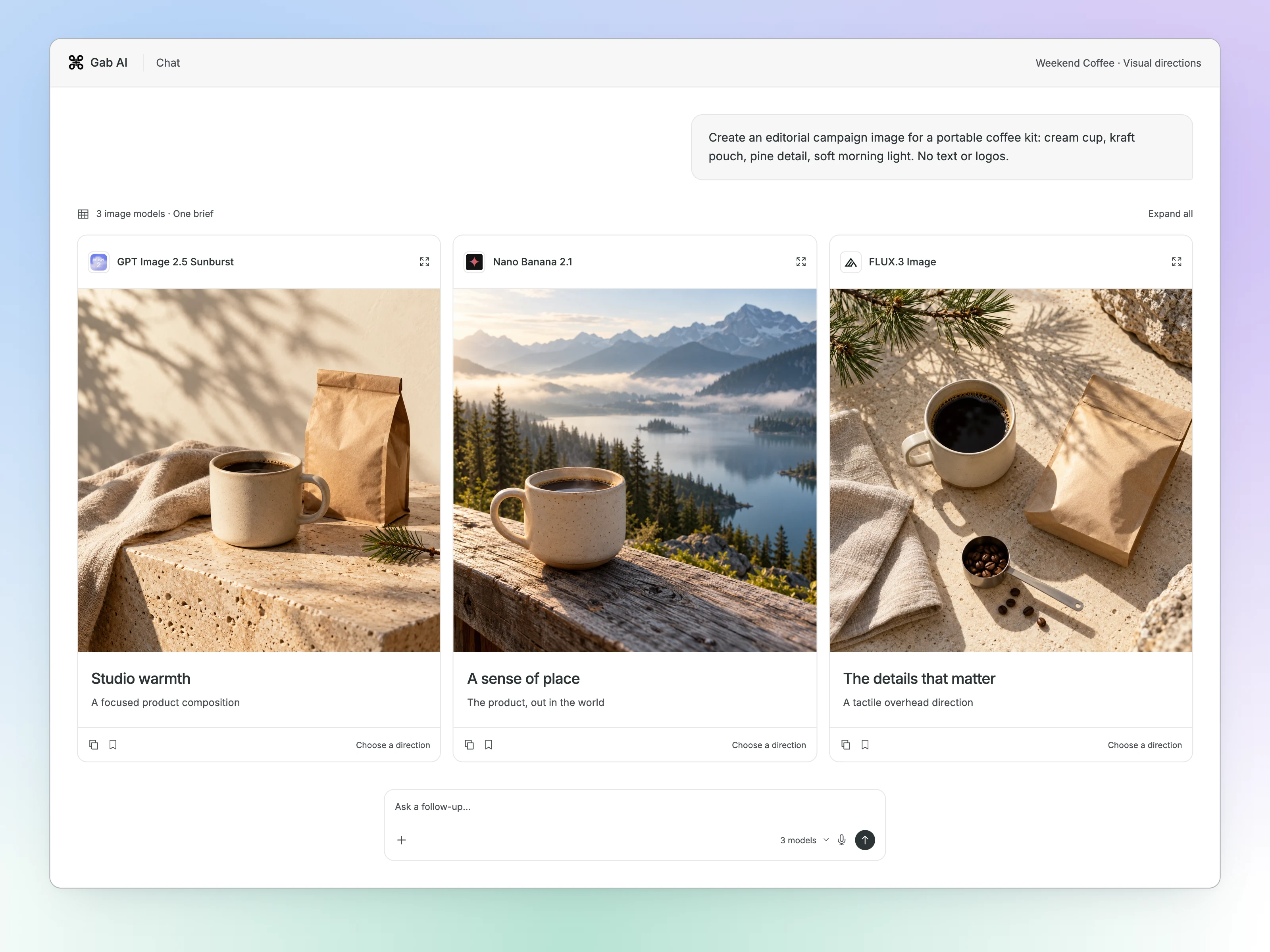This screenshot has width=1270, height=952.
Task: Copy the Studio warmth result
Action: pos(94,745)
